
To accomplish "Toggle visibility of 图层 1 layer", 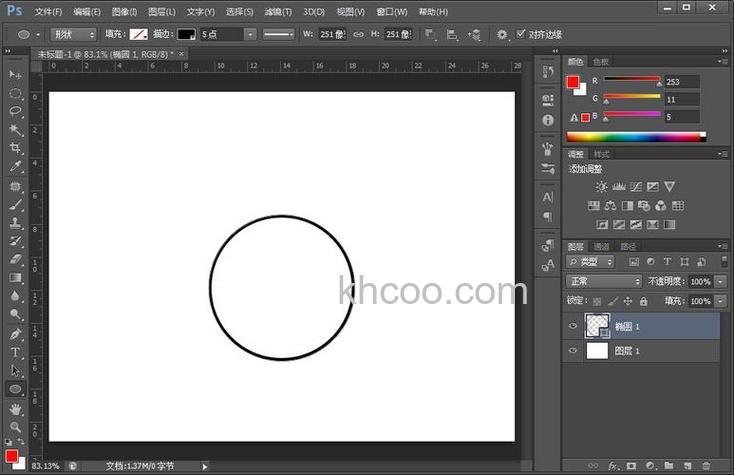I will [x=573, y=351].
